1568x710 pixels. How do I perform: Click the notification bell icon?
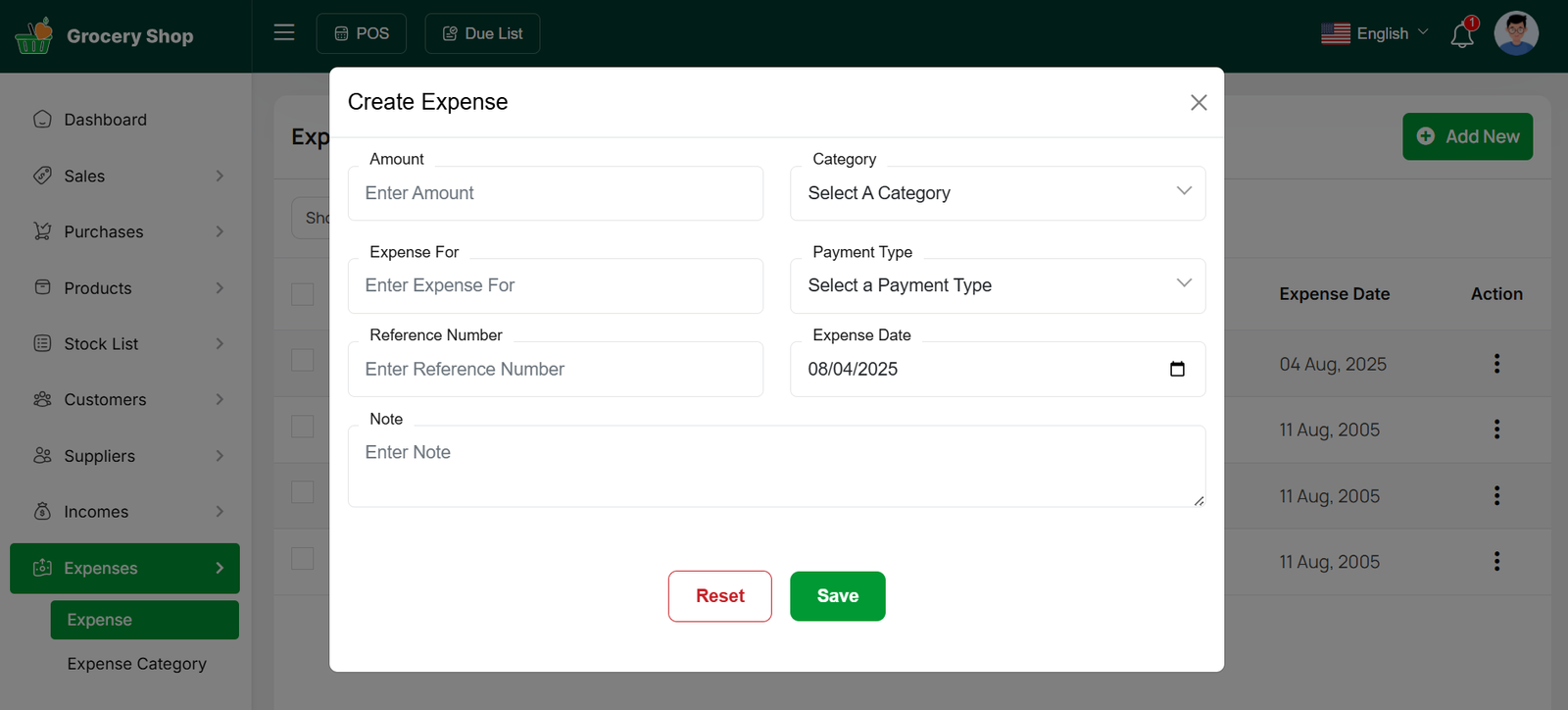click(x=1461, y=35)
